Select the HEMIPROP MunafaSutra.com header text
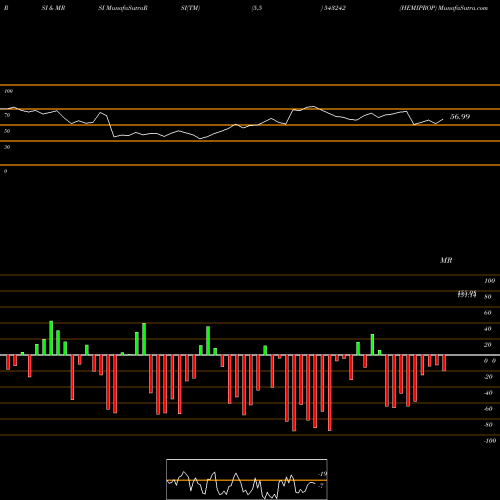500x500 pixels. pyautogui.click(x=444, y=8)
